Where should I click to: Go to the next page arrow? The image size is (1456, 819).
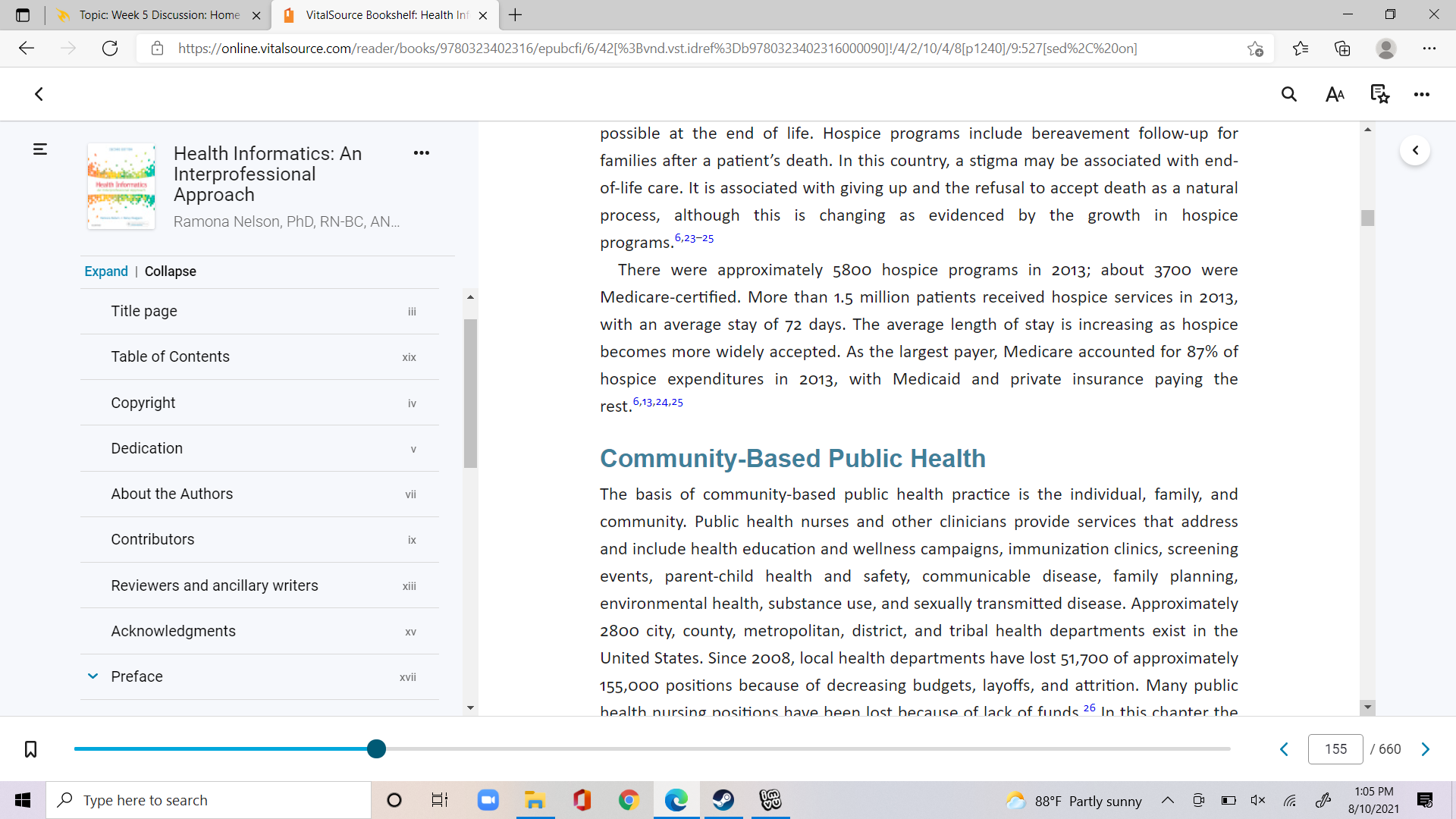(x=1426, y=749)
